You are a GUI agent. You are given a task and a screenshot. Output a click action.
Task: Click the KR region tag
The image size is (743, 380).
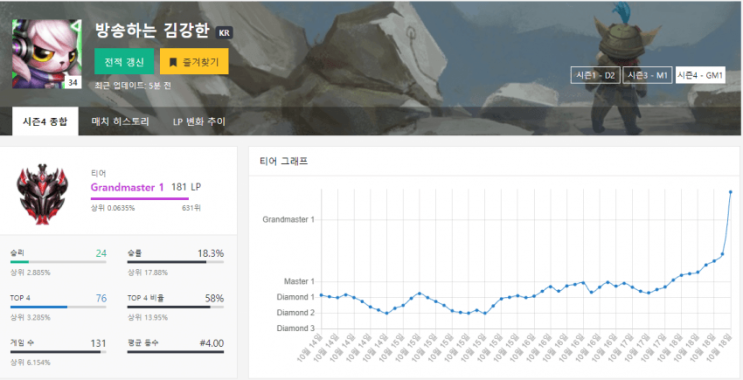click(224, 33)
